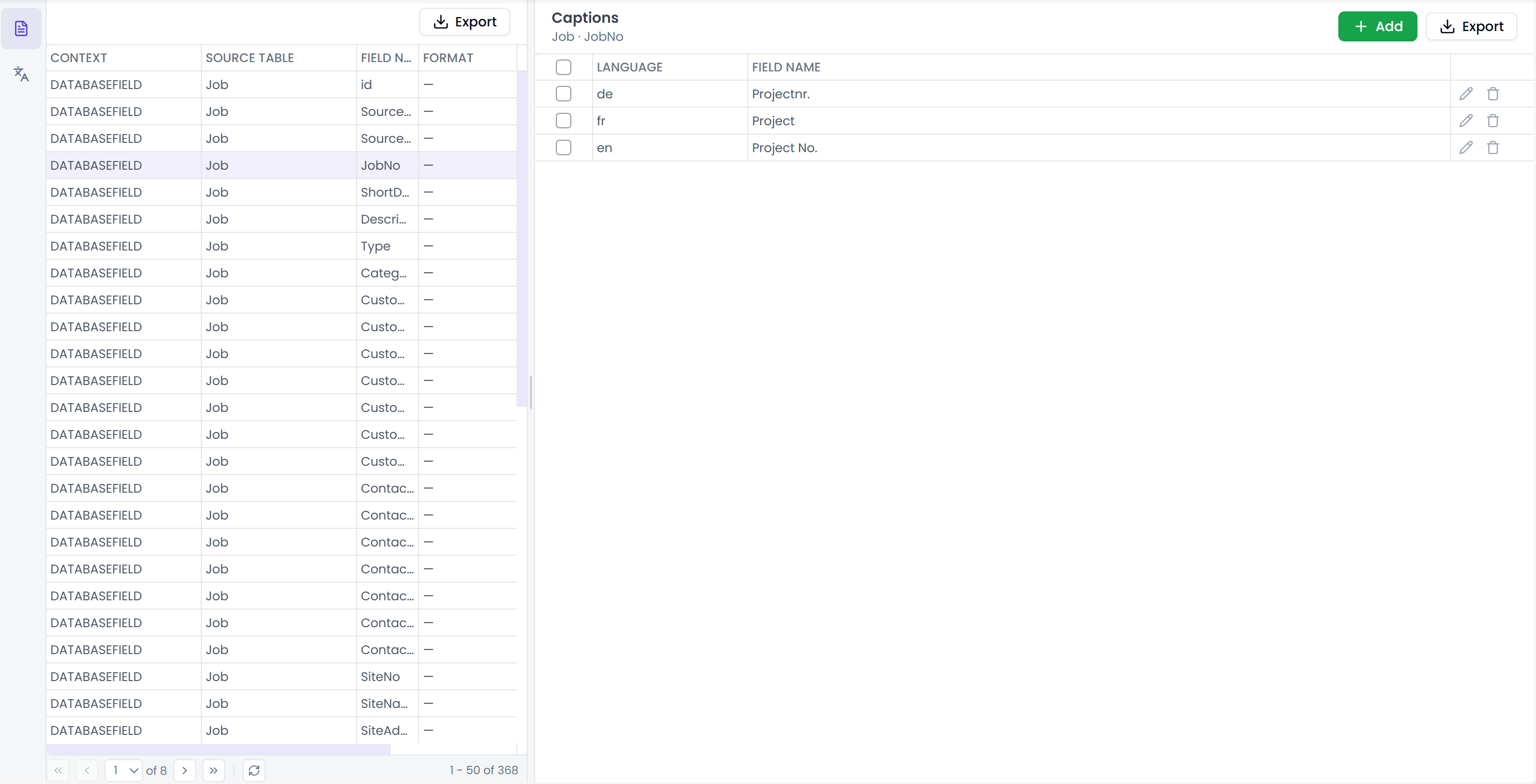The image size is (1536, 784).
Task: Go to the next page of fields
Action: (x=185, y=771)
